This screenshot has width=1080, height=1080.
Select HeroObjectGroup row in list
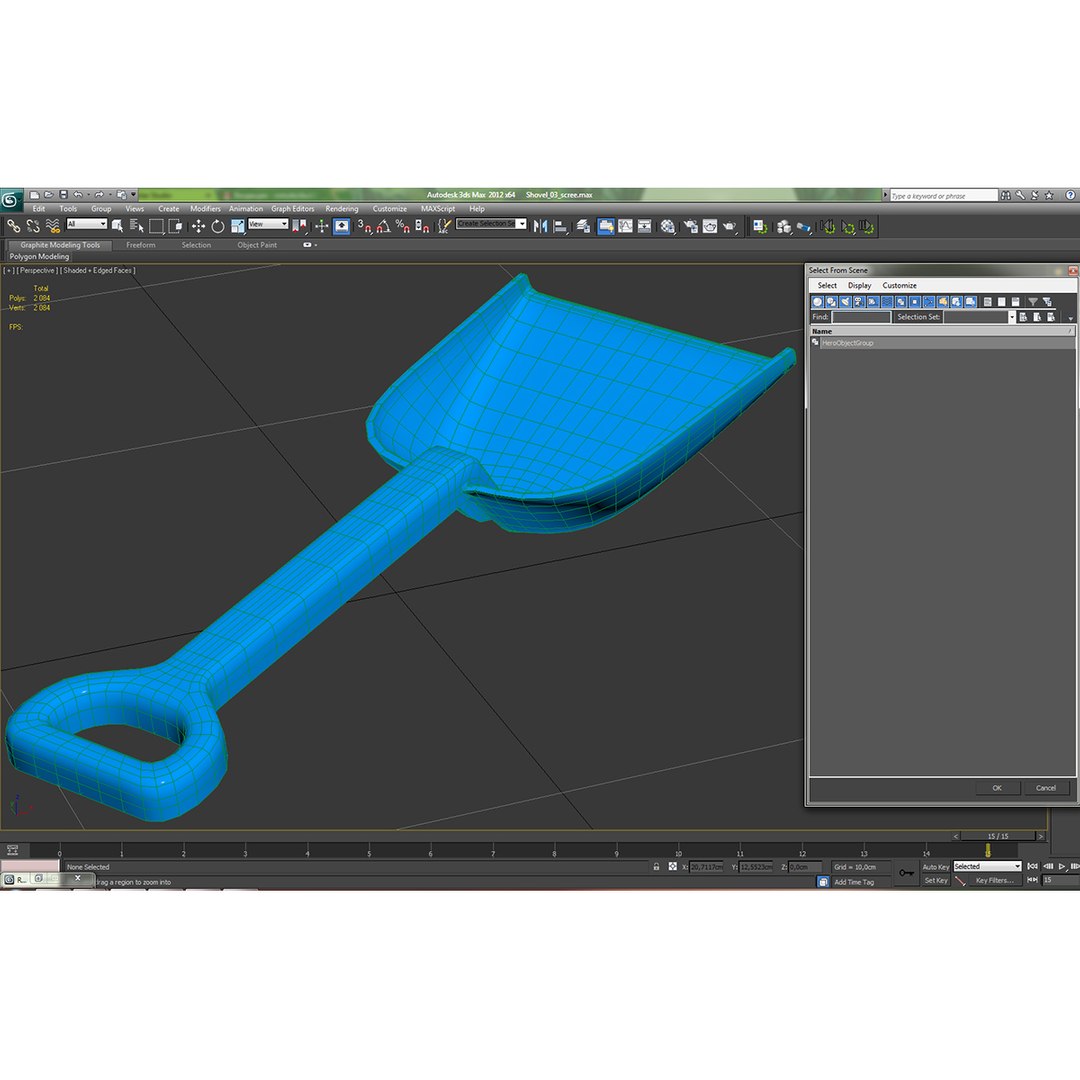[x=942, y=342]
